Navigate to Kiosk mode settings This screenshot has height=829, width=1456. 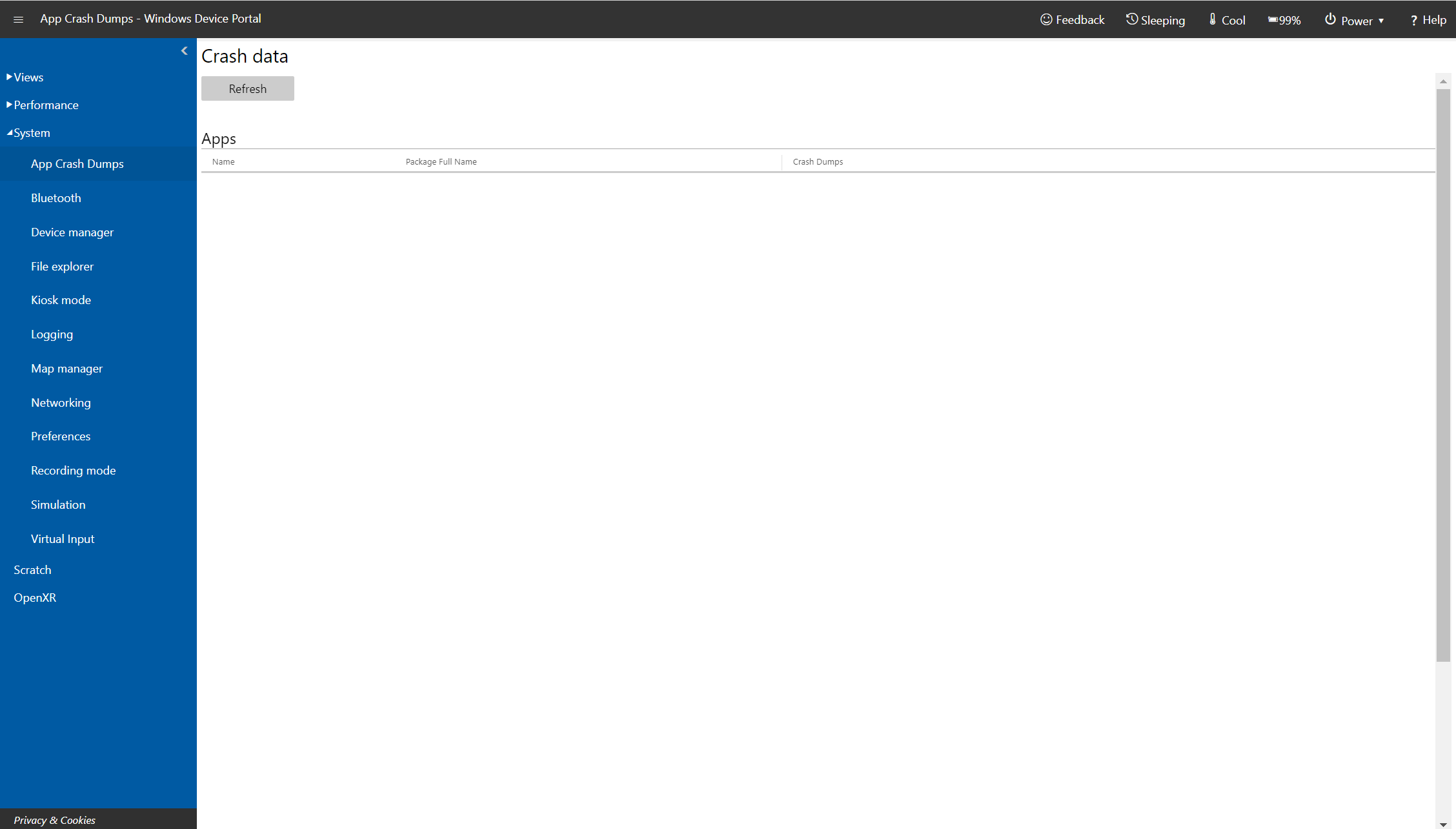pos(61,300)
